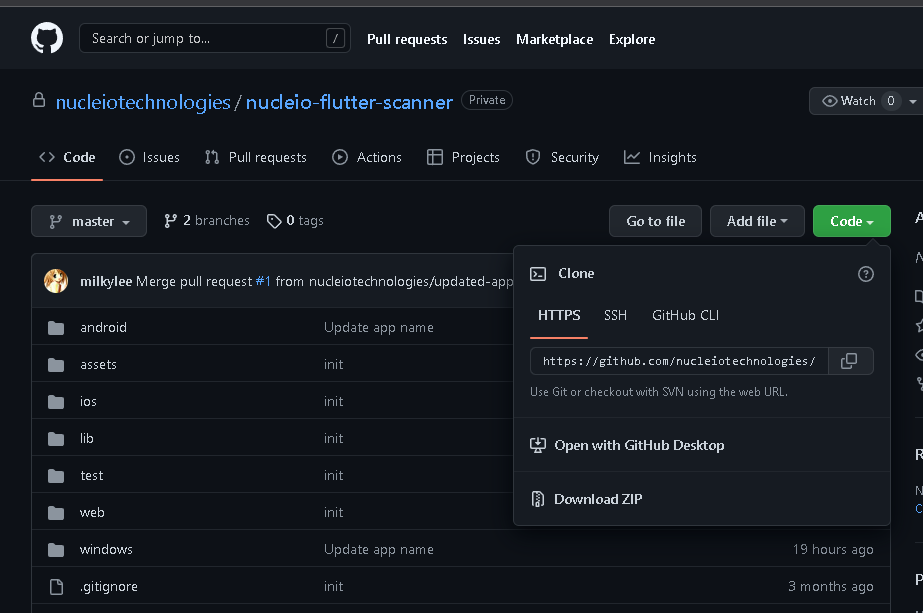923x613 pixels.
Task: Open the Security tab
Action: coord(562,157)
